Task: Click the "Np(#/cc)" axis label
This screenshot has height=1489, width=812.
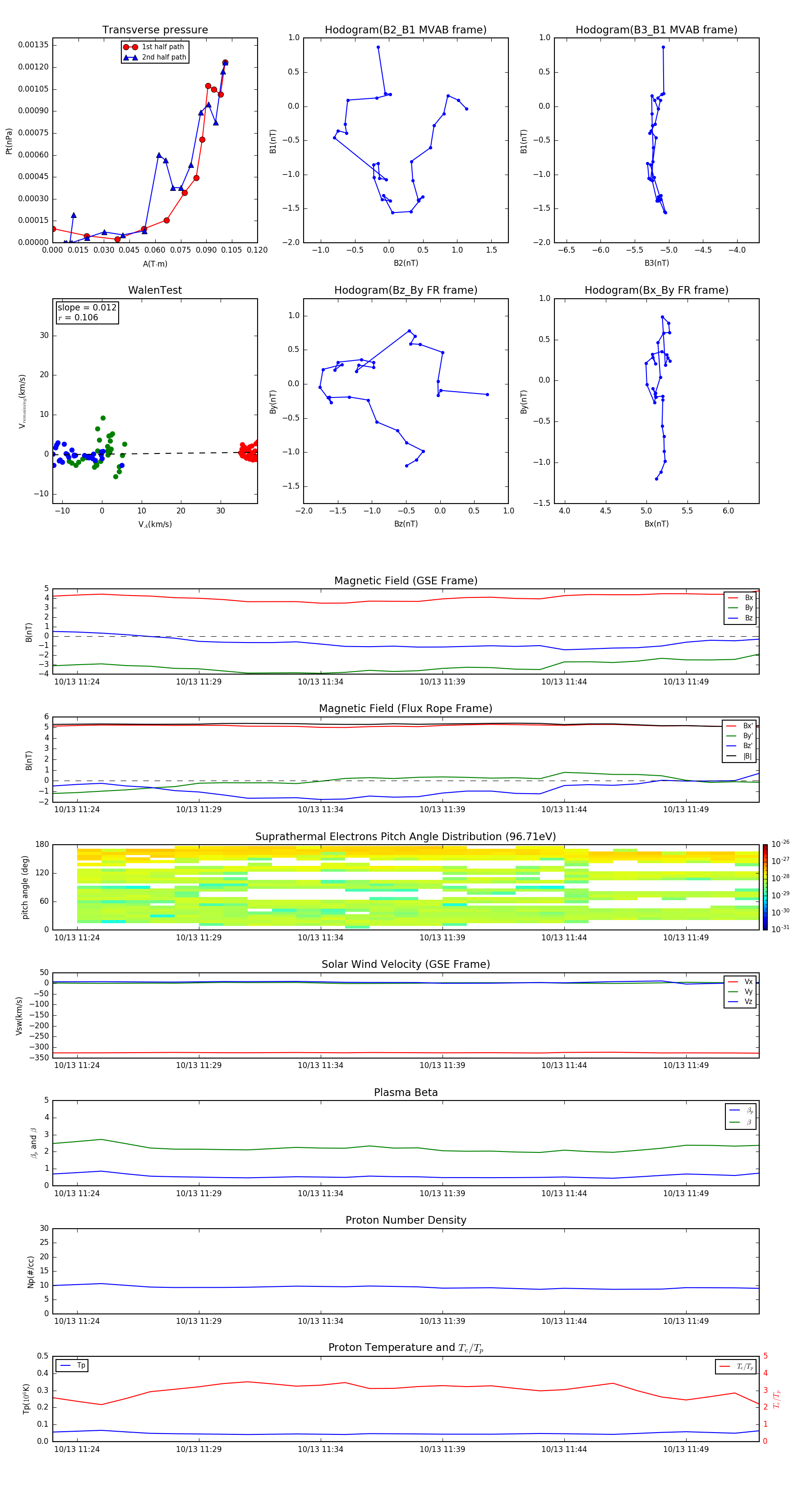Action: point(31,1272)
